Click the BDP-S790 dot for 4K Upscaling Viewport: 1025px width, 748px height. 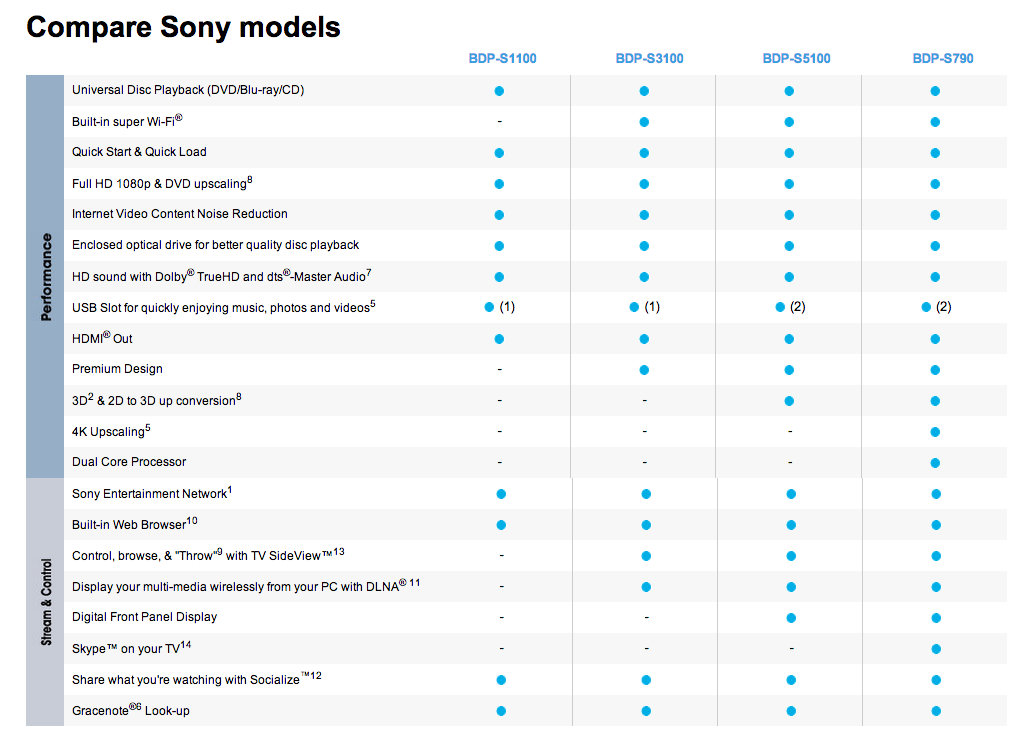tap(935, 432)
